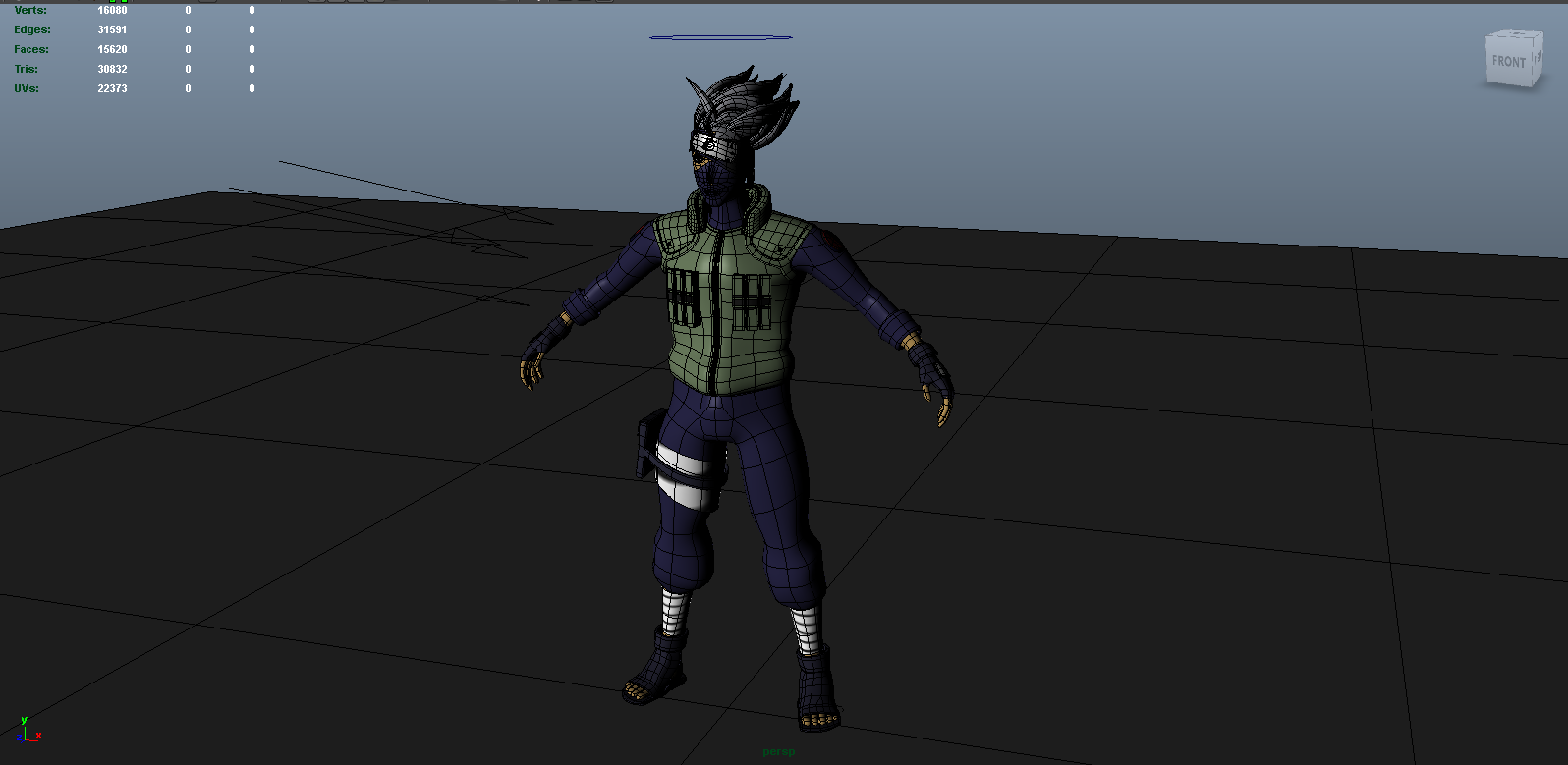The image size is (1568, 765).
Task: Select the headband on the character's forehead
Action: [713, 147]
